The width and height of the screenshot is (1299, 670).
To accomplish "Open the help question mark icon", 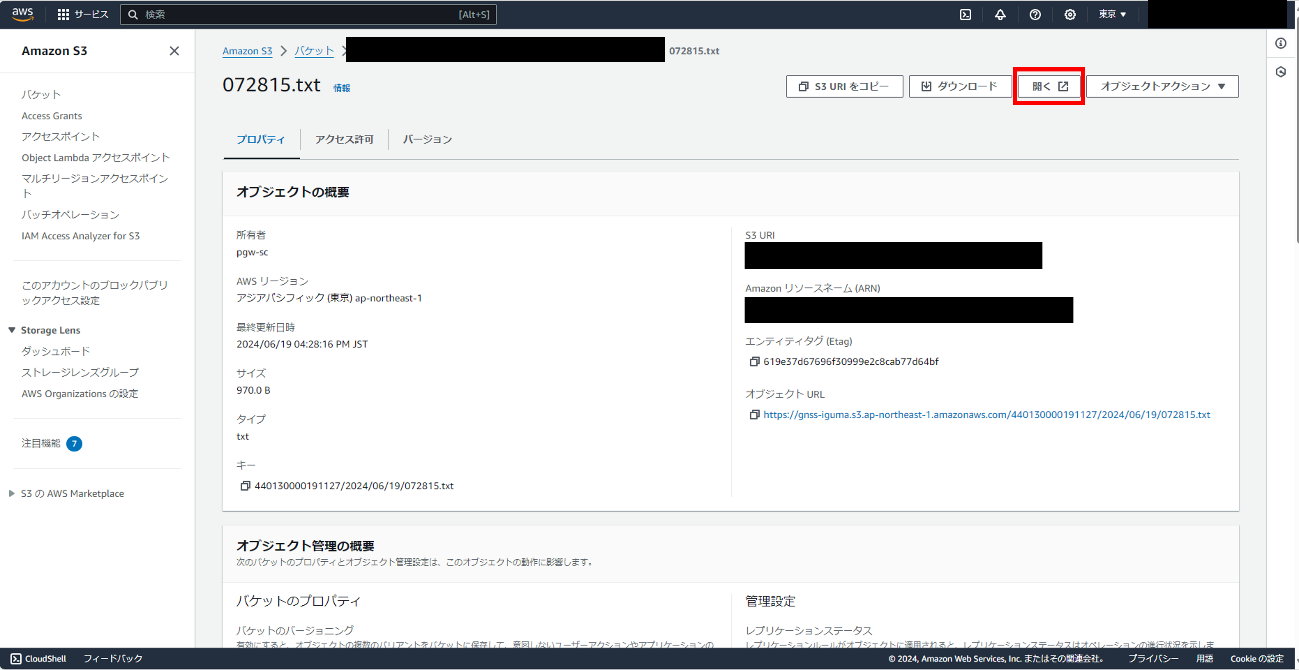I will coord(1035,15).
